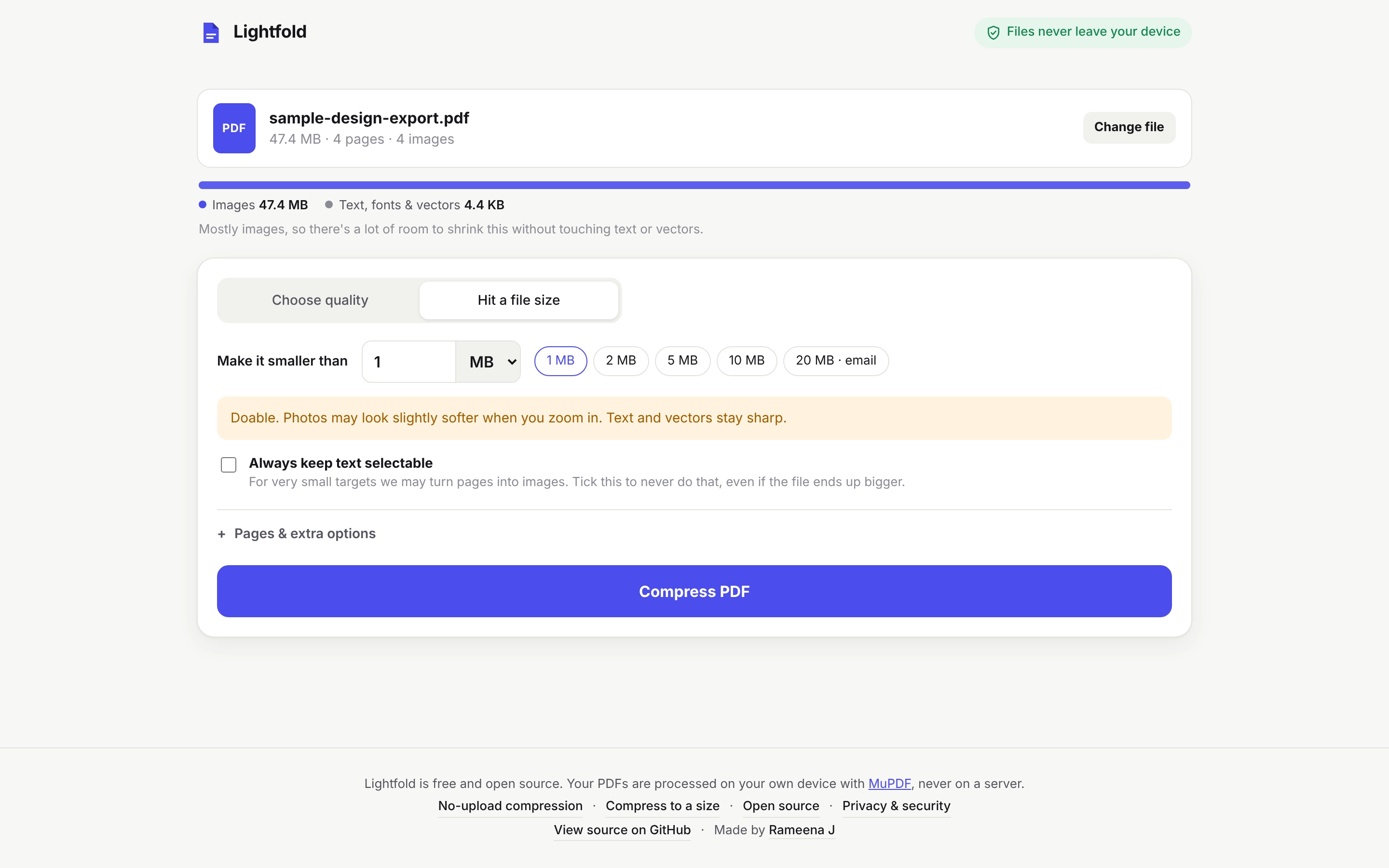This screenshot has height=868, width=1389.
Task: Open the MB unit dropdown
Action: (x=488, y=362)
